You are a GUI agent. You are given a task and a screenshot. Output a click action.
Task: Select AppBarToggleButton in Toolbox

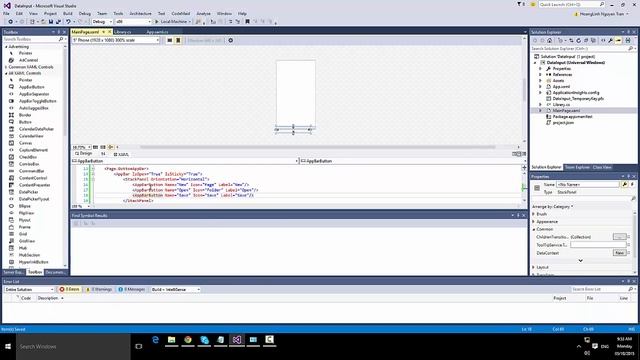point(38,101)
